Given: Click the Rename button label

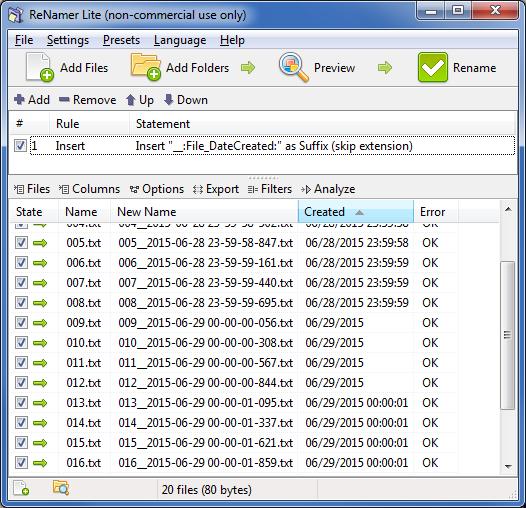Looking at the screenshot, I should click(x=474, y=68).
